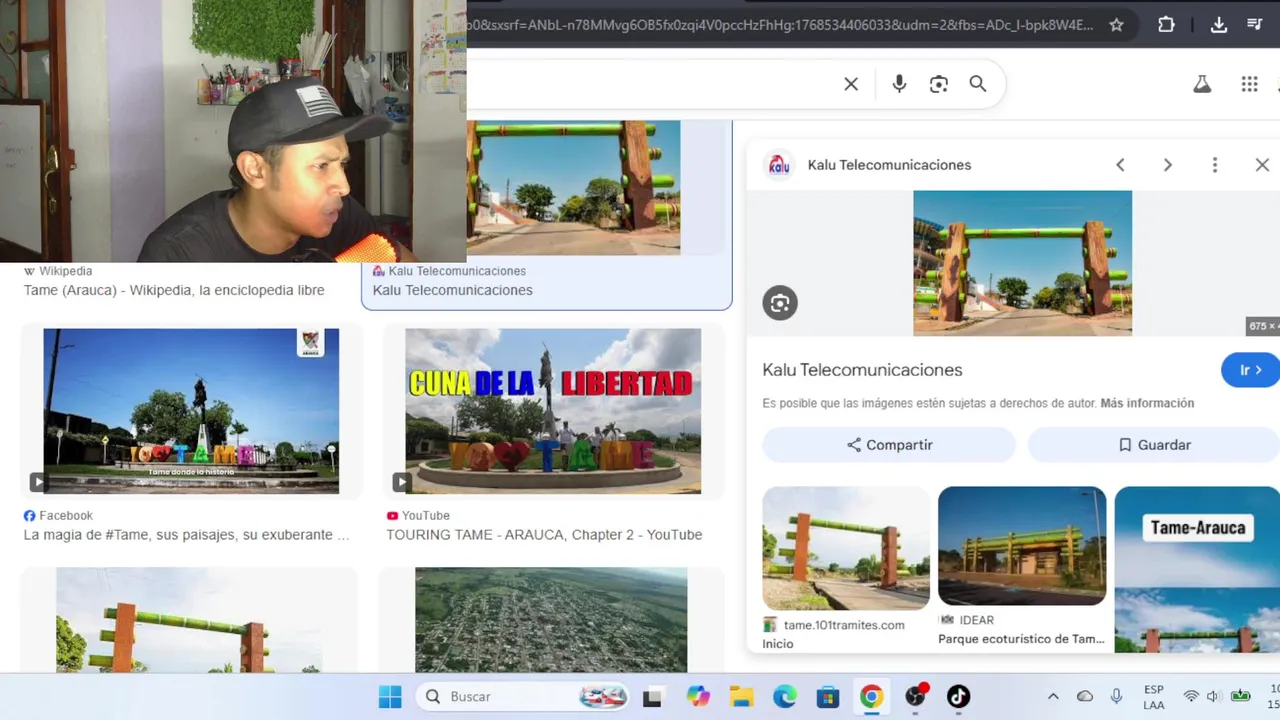
Task: Open Search Labs flask icon
Action: click(x=1202, y=85)
